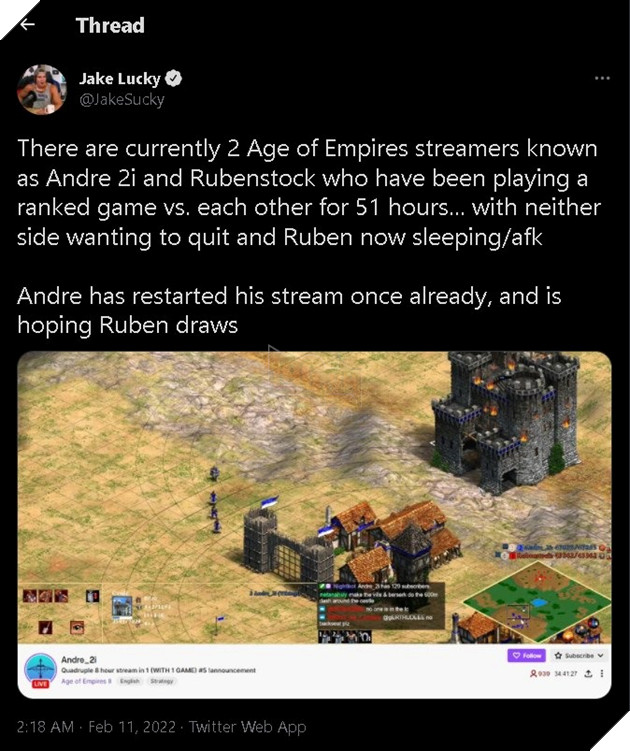Open the Age of Empires II category link

coord(86,681)
